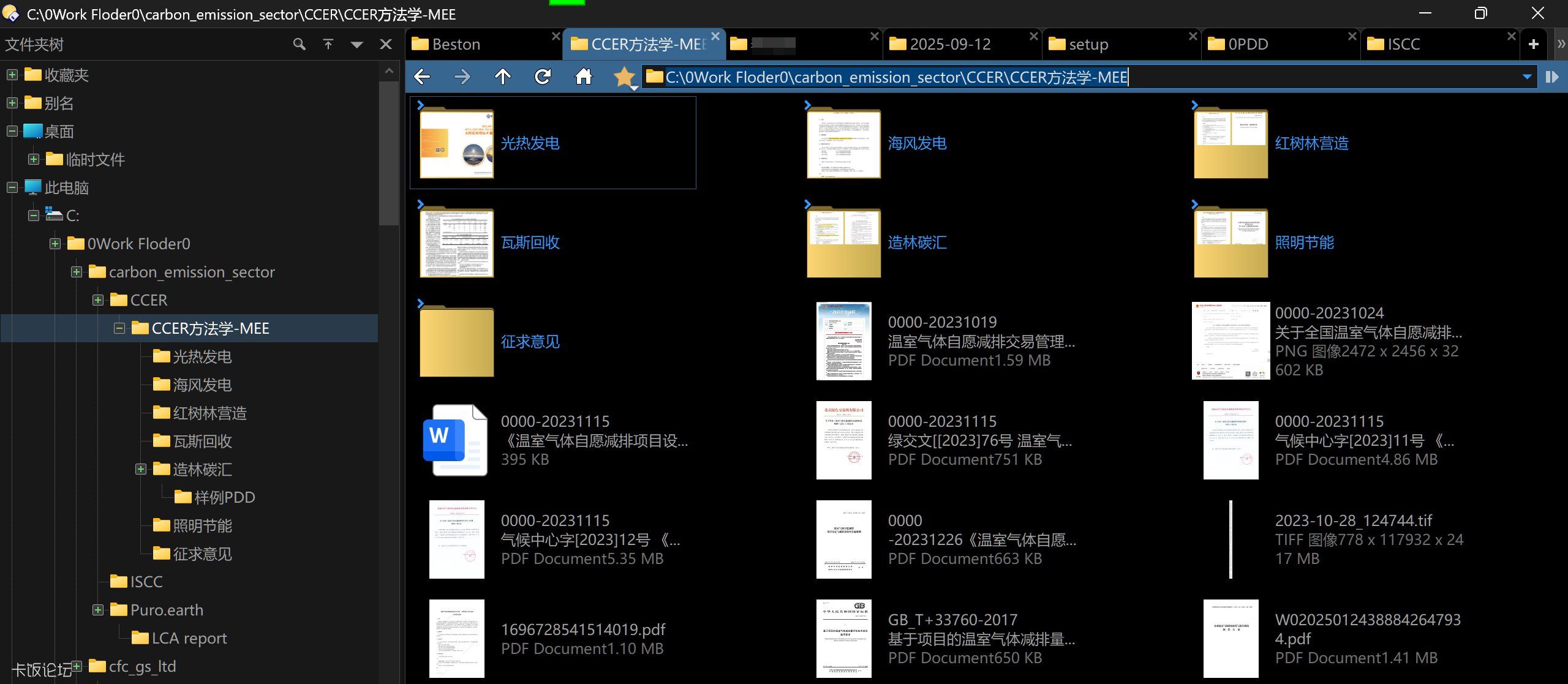1568x684 pixels.
Task: Click the search icon in folder tree panel
Action: coord(299,44)
